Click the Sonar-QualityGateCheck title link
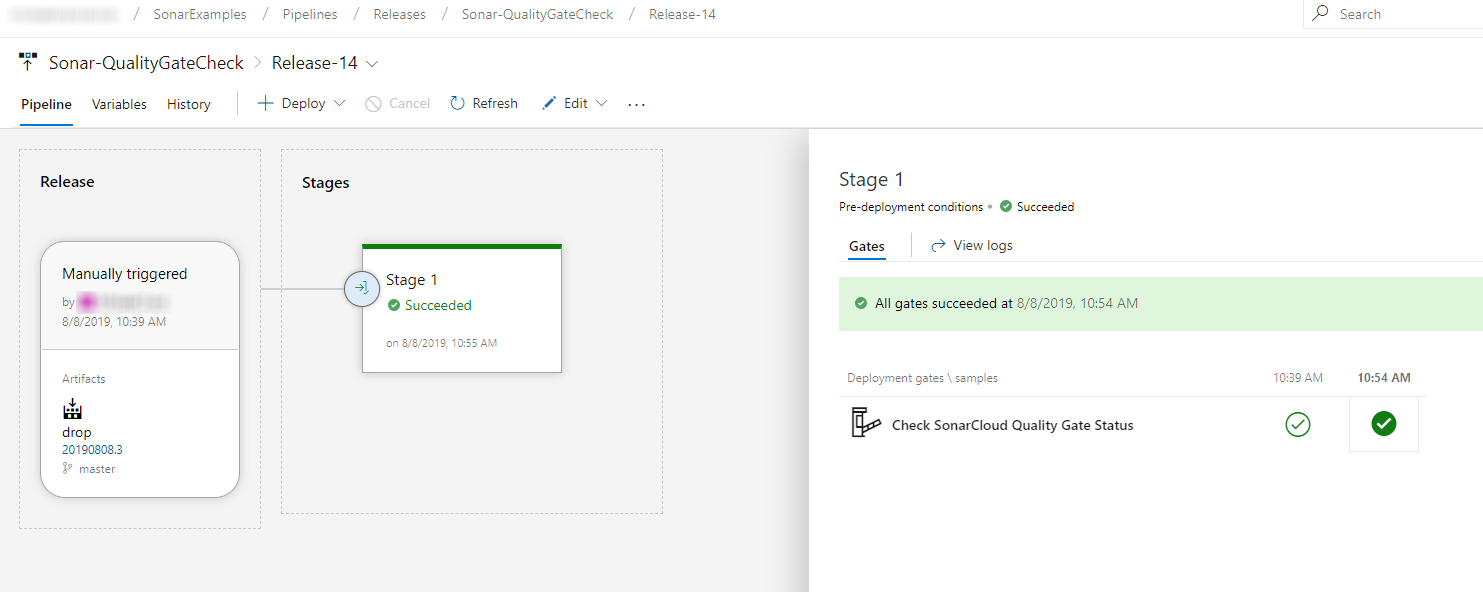 [x=146, y=63]
